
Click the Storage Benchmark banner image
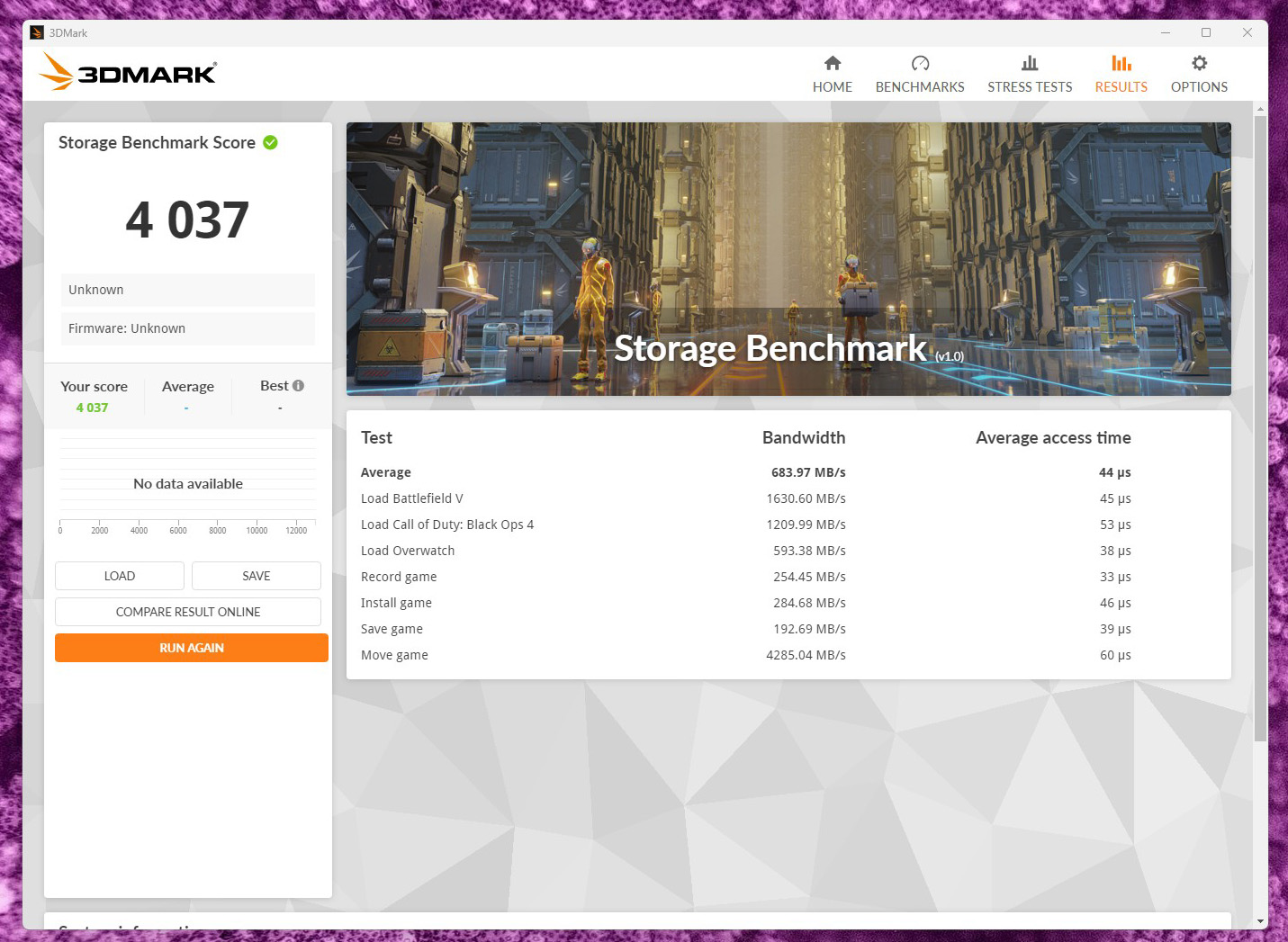click(788, 259)
